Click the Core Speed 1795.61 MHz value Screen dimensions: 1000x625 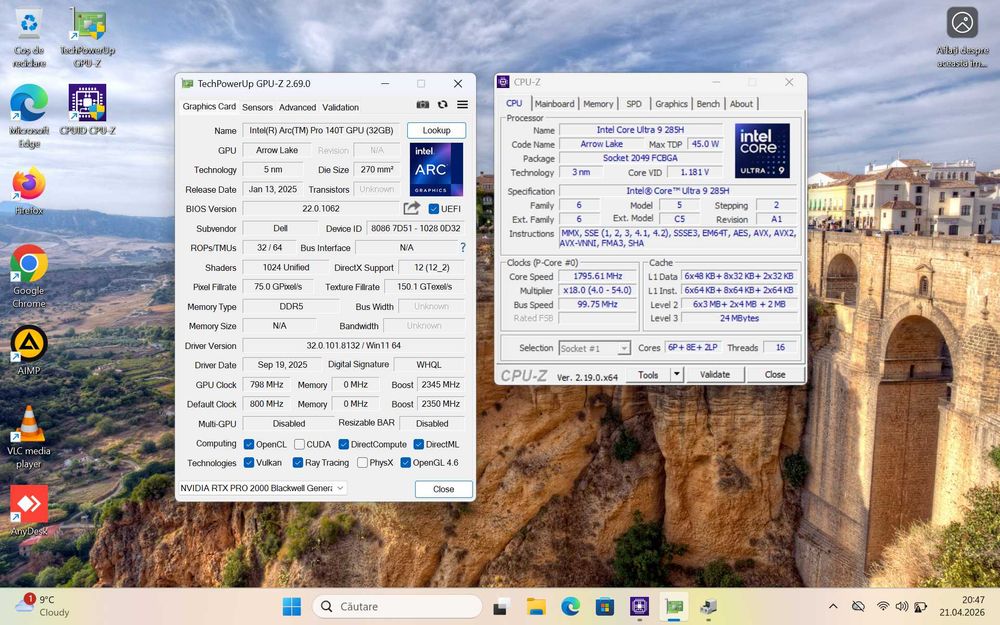click(x=598, y=276)
